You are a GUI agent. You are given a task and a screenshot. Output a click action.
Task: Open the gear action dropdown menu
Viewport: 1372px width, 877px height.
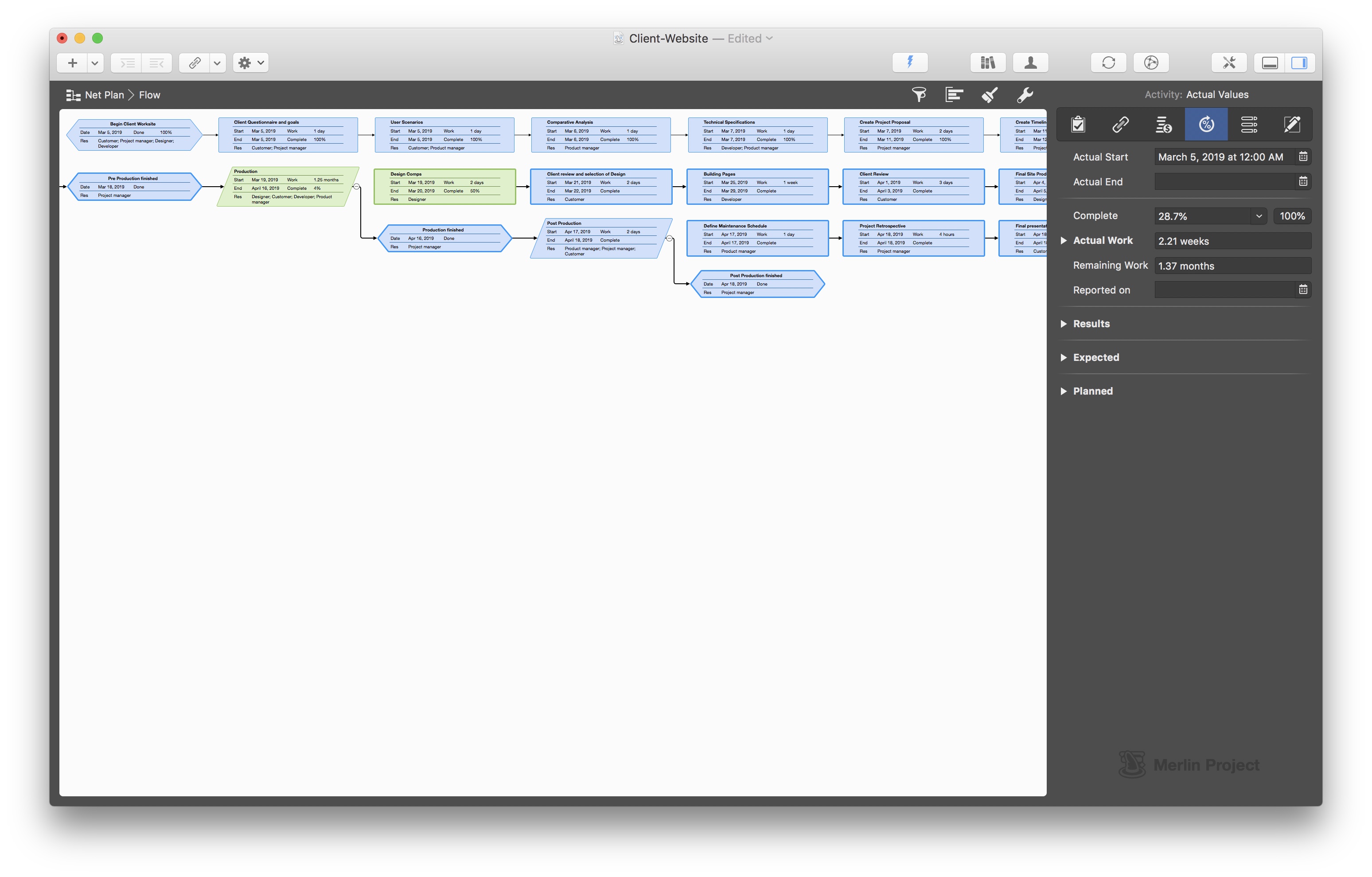251,63
